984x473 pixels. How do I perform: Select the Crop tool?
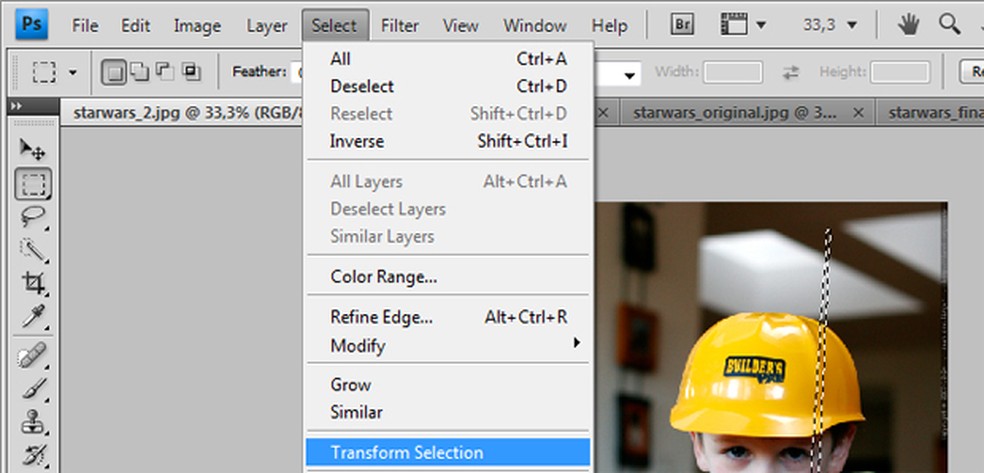click(x=33, y=282)
